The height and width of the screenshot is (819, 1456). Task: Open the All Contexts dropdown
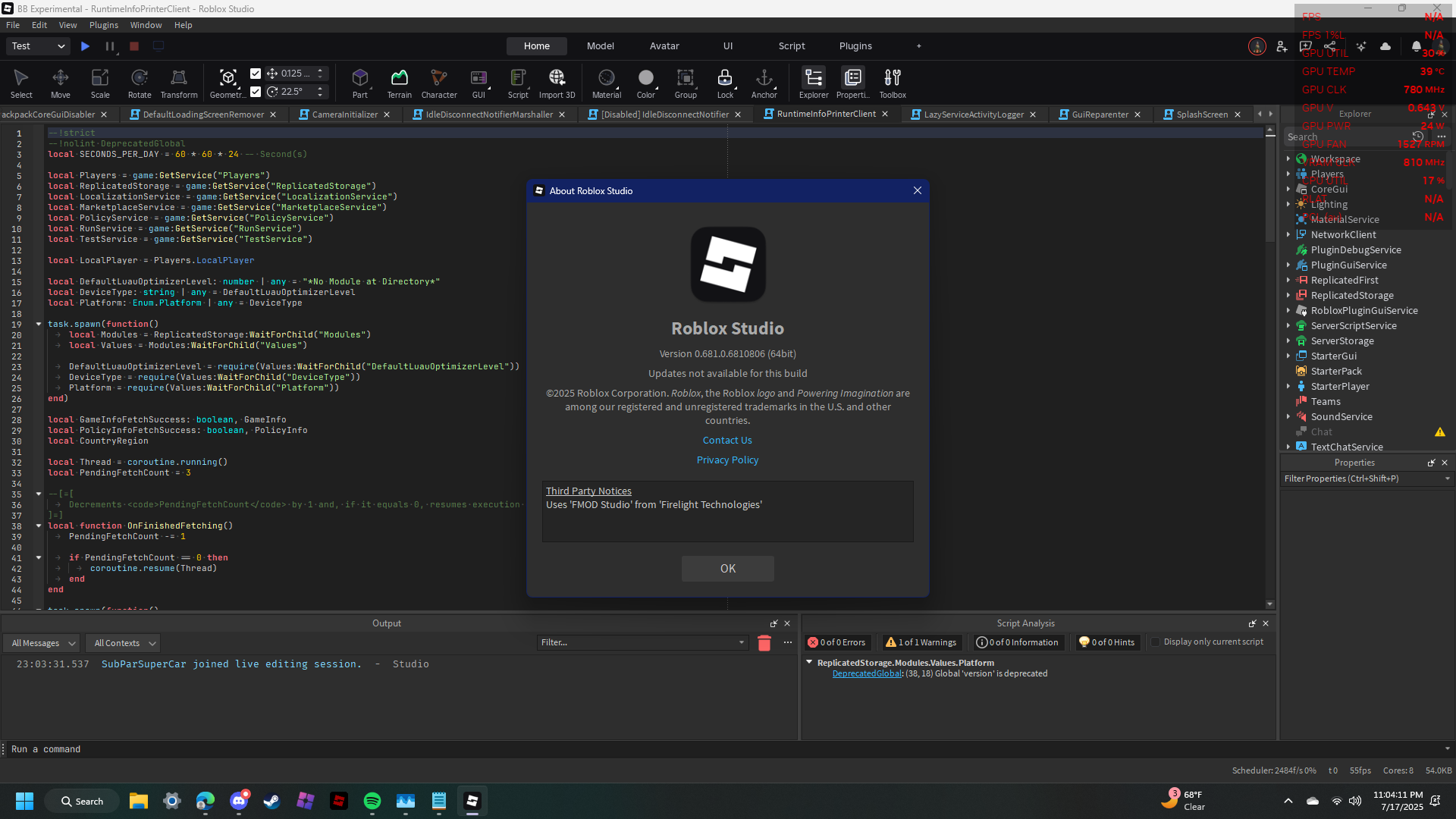pos(122,642)
